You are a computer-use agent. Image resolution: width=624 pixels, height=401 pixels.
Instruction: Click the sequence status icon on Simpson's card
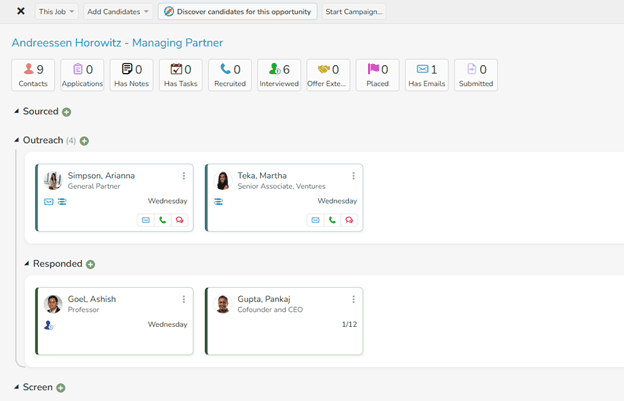click(62, 202)
